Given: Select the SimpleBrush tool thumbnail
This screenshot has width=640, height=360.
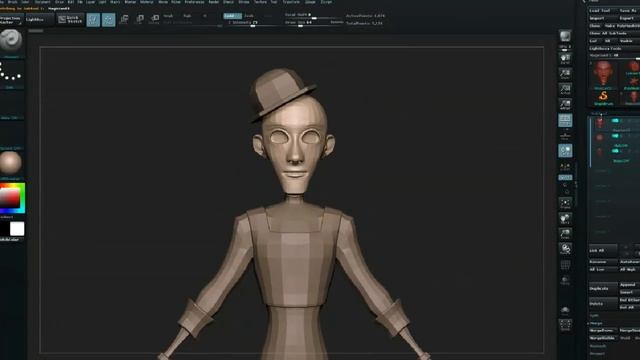Looking at the screenshot, I should pos(603,97).
